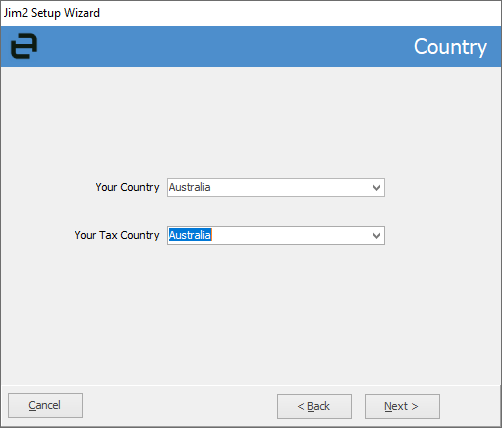Click the Jim2 logo icon in header
502x428 pixels.
pyautogui.click(x=24, y=46)
